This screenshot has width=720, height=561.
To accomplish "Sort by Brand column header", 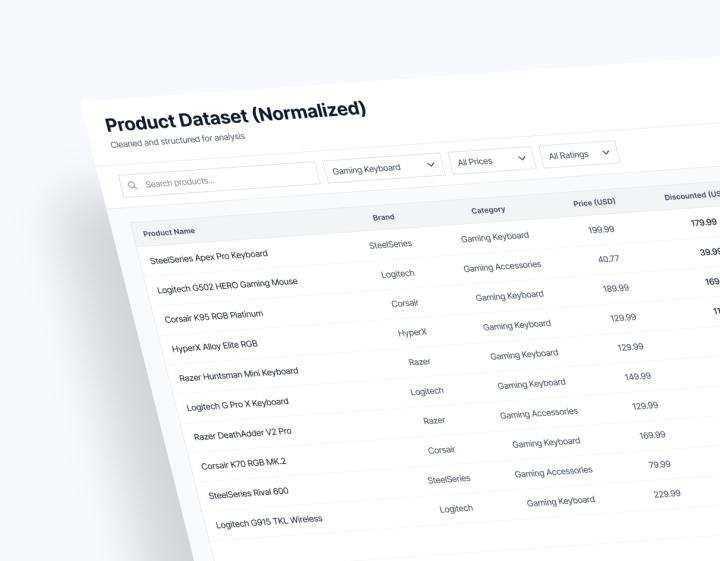I will pyautogui.click(x=383, y=217).
